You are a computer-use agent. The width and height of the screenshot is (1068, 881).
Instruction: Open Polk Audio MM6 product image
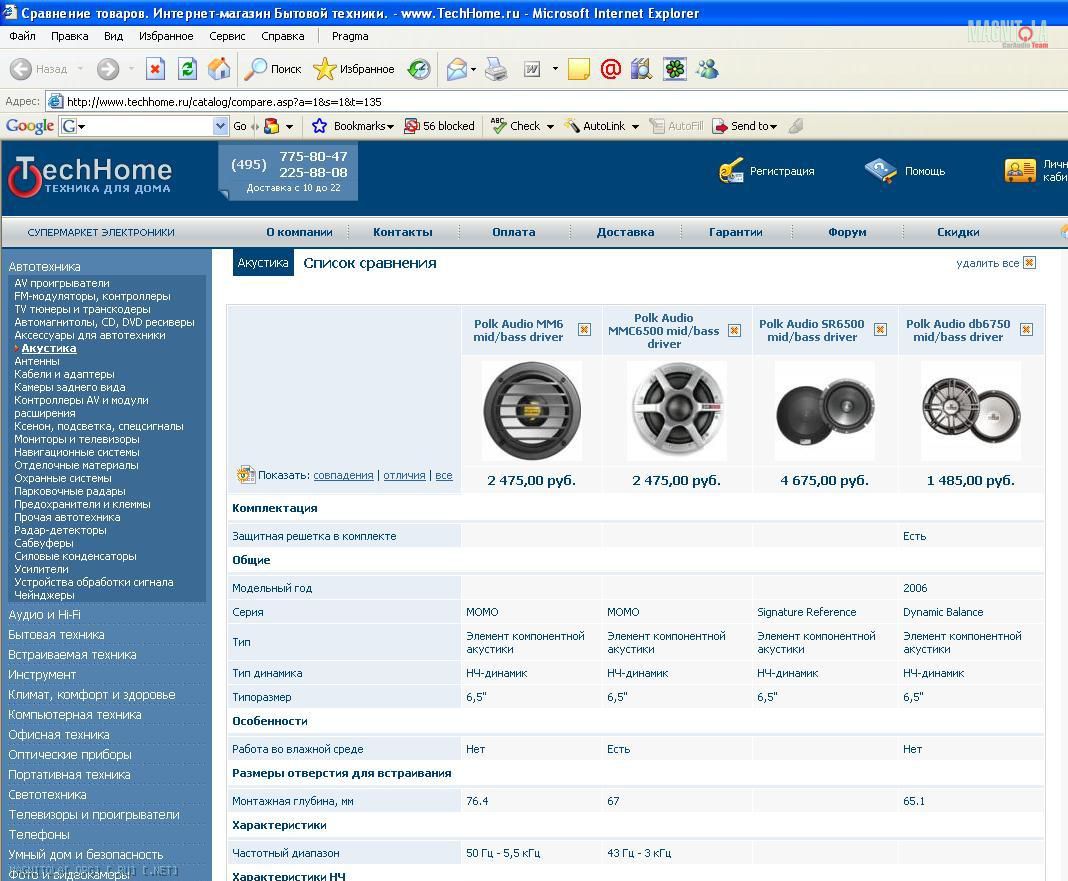[x=532, y=411]
